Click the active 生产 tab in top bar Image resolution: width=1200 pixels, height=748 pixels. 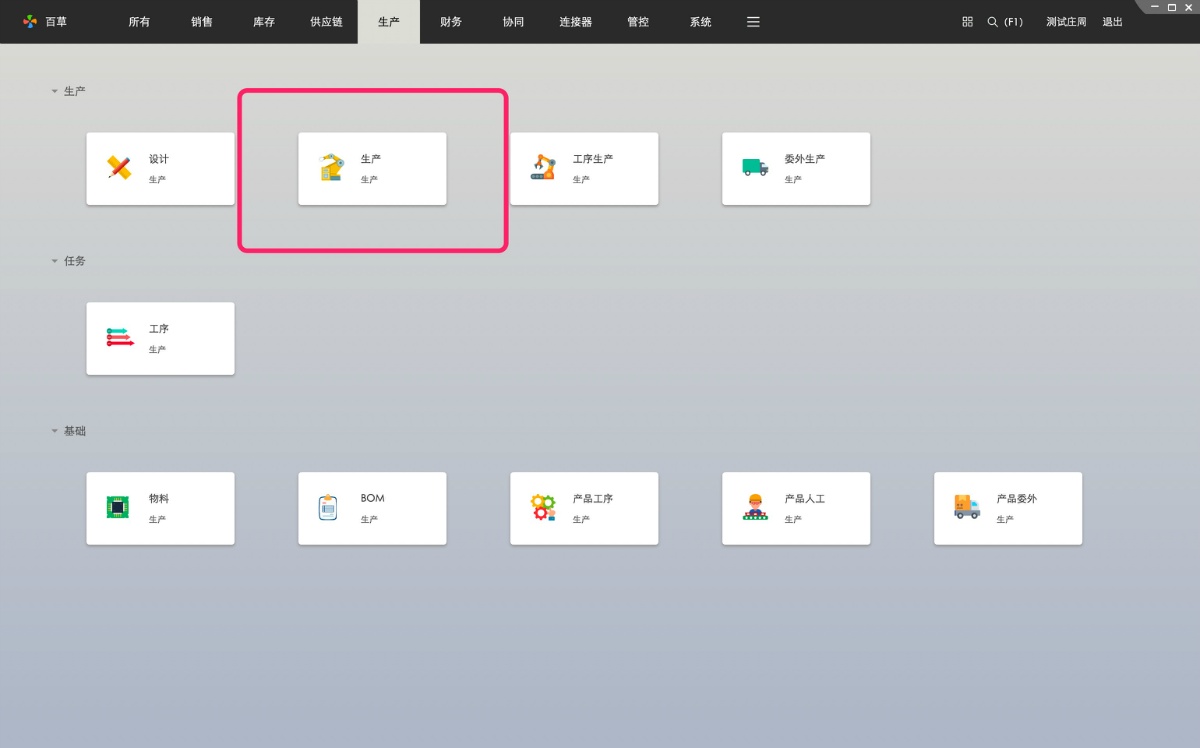click(389, 22)
